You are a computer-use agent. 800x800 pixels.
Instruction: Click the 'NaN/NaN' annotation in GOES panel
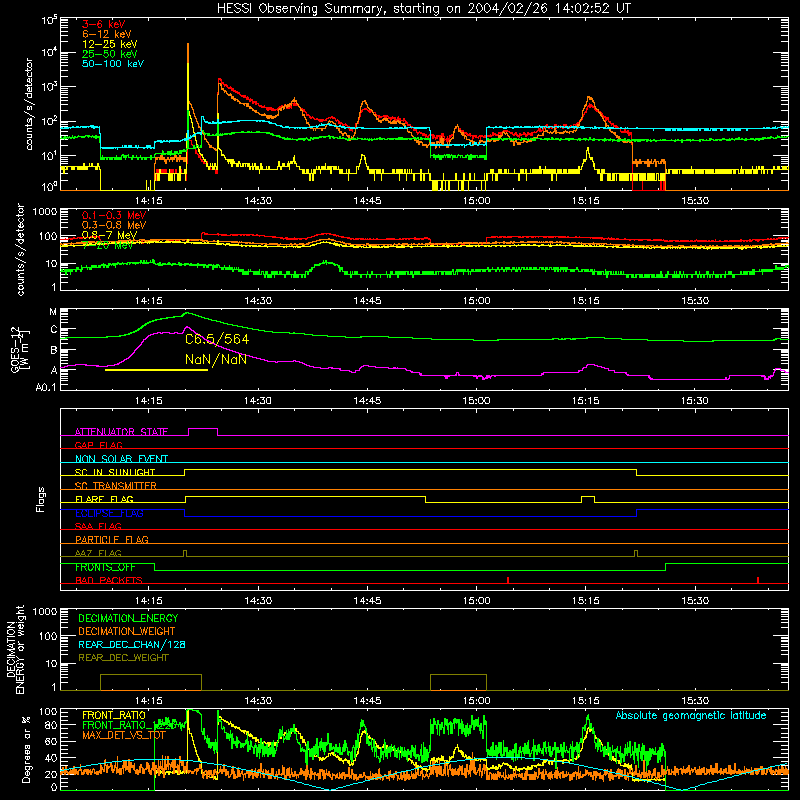pyautogui.click(x=216, y=359)
